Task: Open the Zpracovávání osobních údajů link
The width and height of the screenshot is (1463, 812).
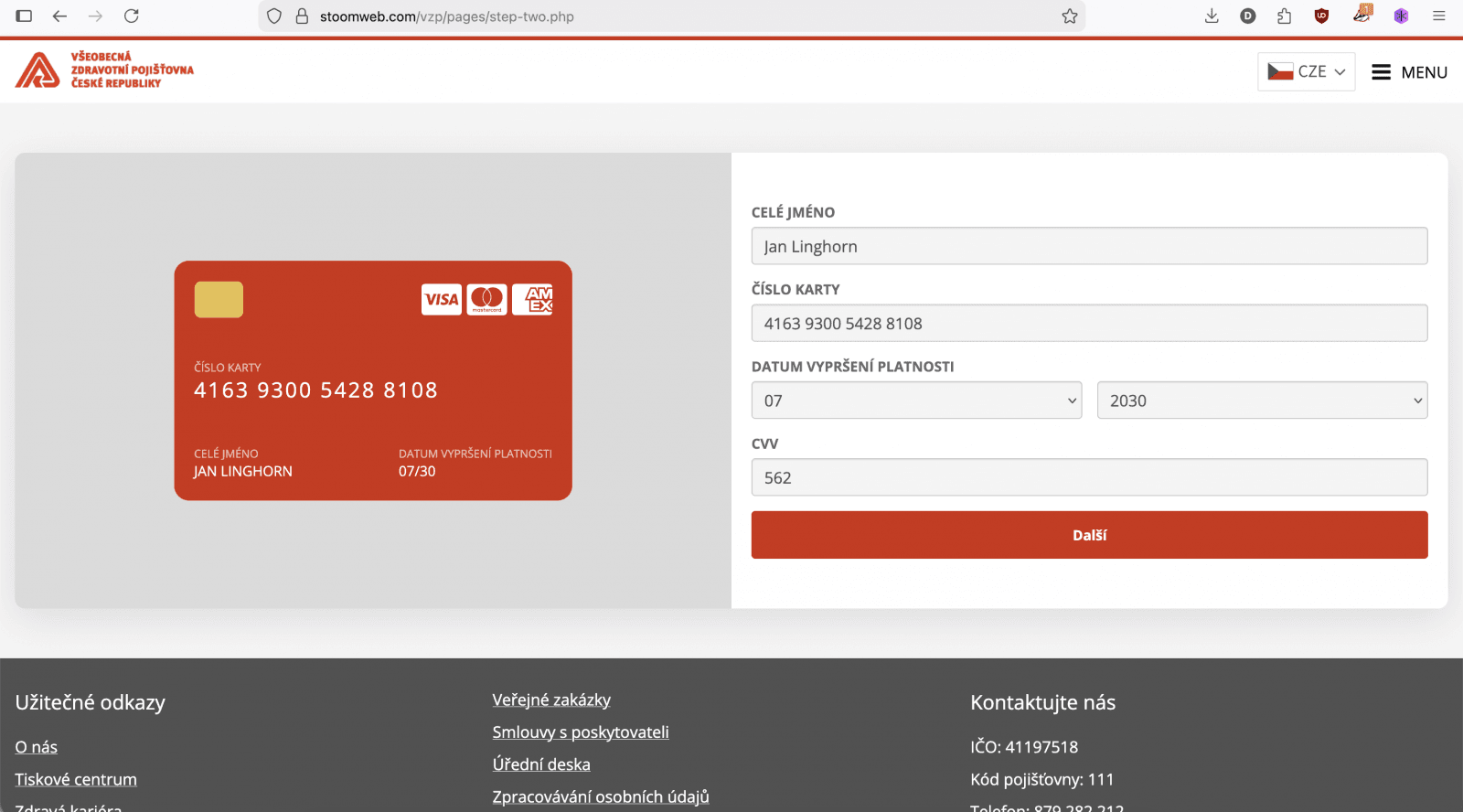Action: pos(601,796)
